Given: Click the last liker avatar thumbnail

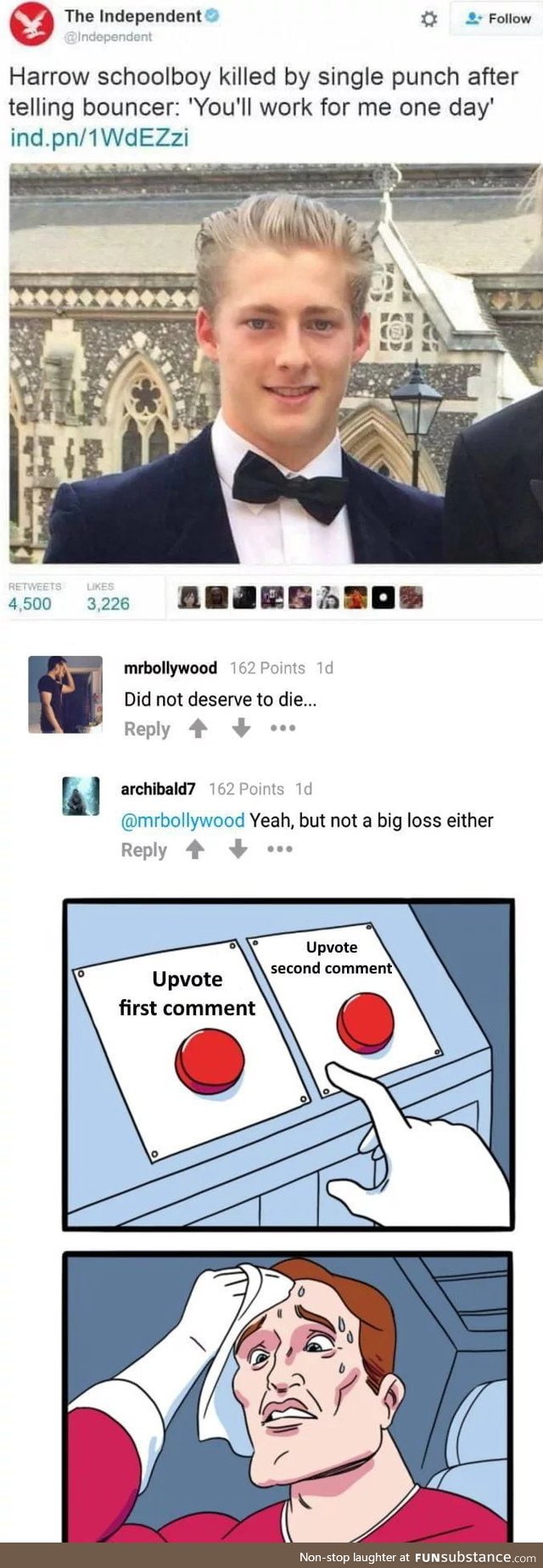Looking at the screenshot, I should coord(411,598).
